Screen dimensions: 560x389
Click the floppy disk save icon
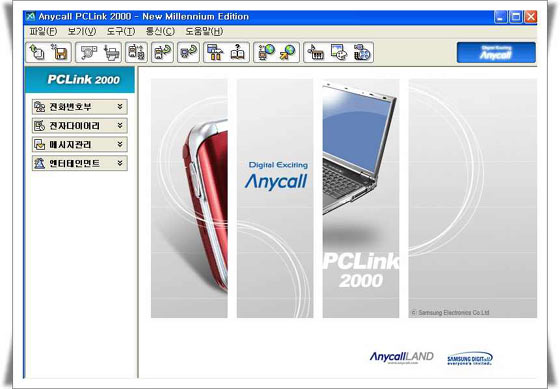point(59,53)
